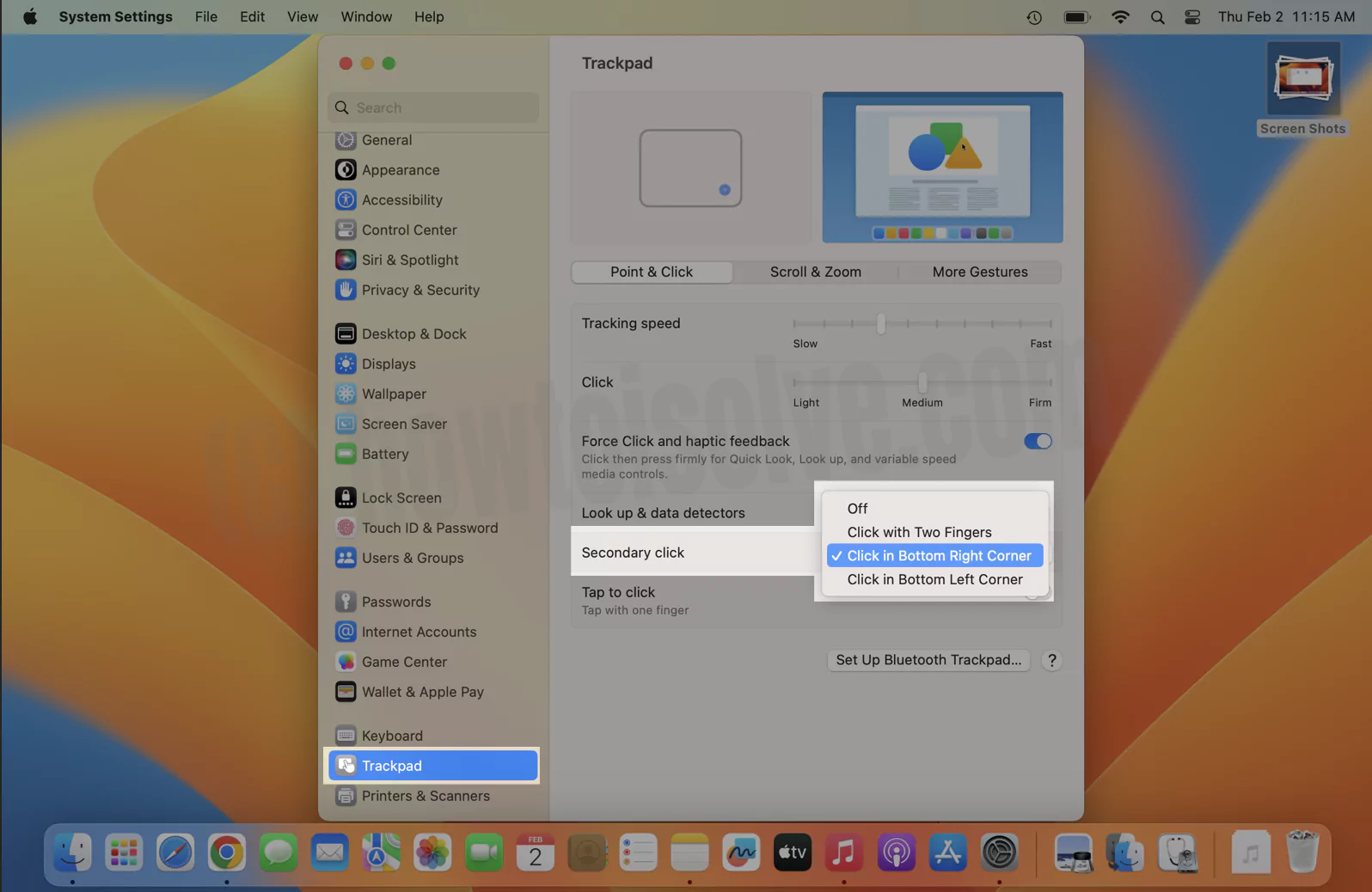
Task: Turn off Force Click and haptic feedback
Action: pyautogui.click(x=1038, y=442)
